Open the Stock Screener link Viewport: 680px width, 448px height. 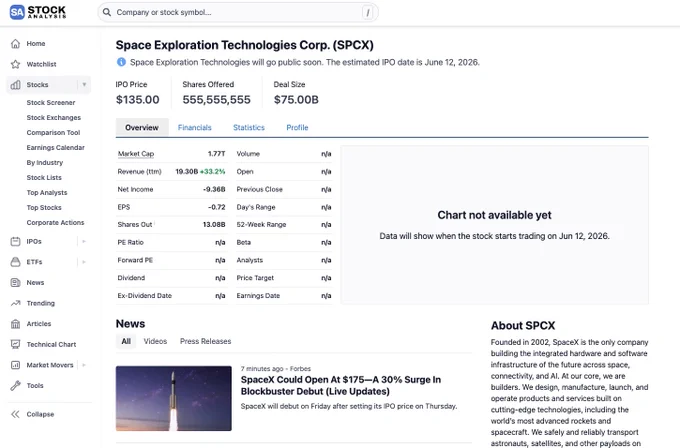point(51,102)
